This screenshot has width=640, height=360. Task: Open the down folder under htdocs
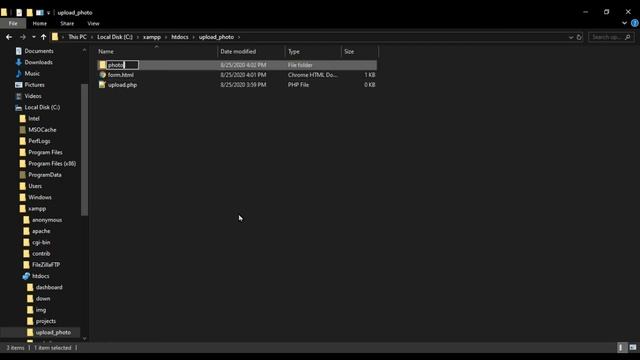click(x=43, y=299)
